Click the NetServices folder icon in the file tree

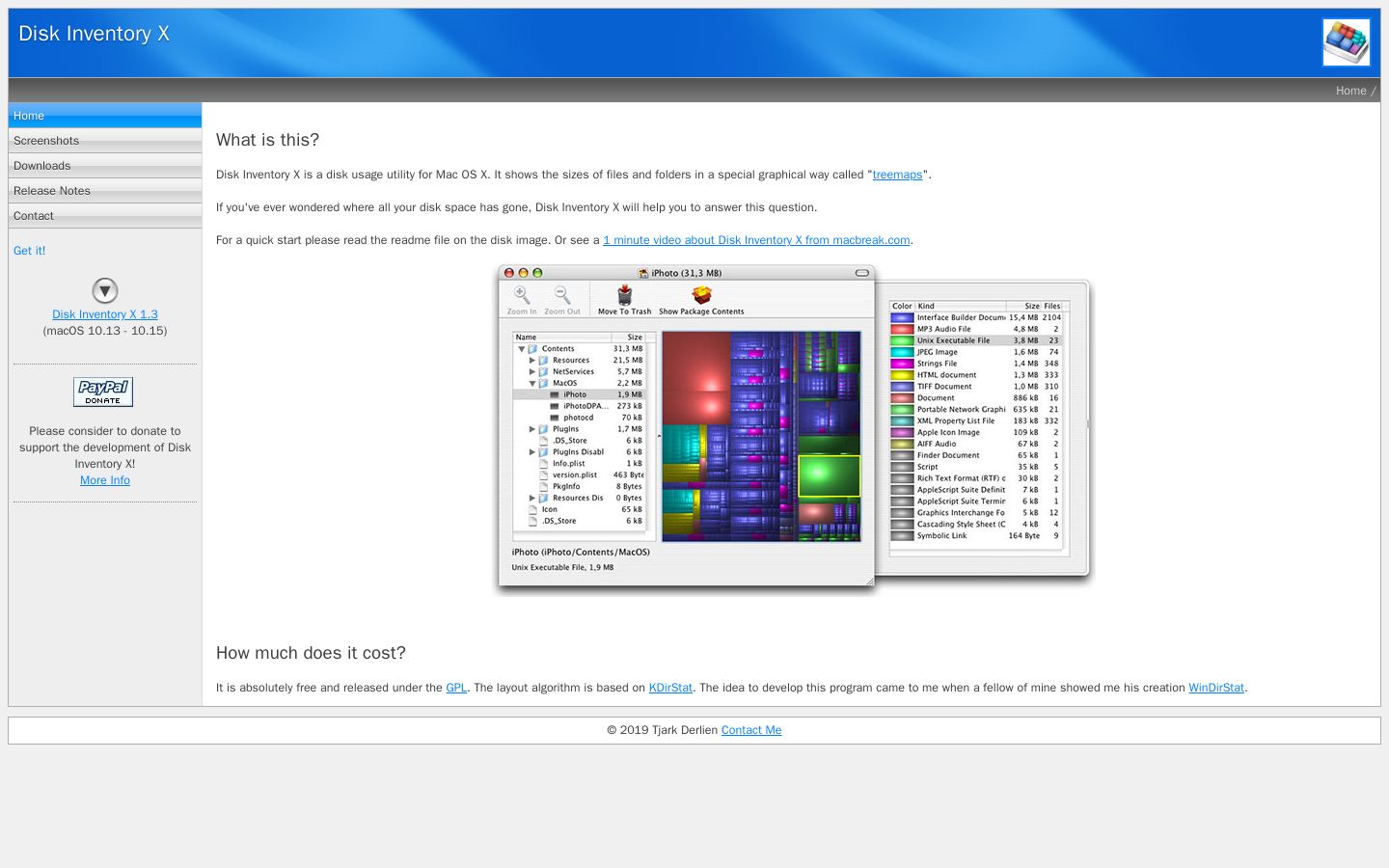[543, 372]
